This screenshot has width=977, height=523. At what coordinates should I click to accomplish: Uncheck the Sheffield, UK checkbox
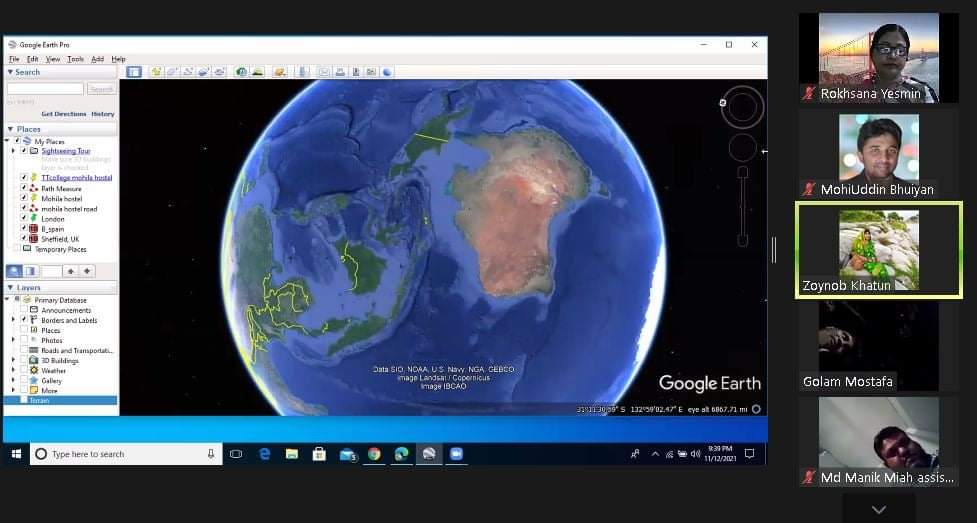click(x=24, y=239)
